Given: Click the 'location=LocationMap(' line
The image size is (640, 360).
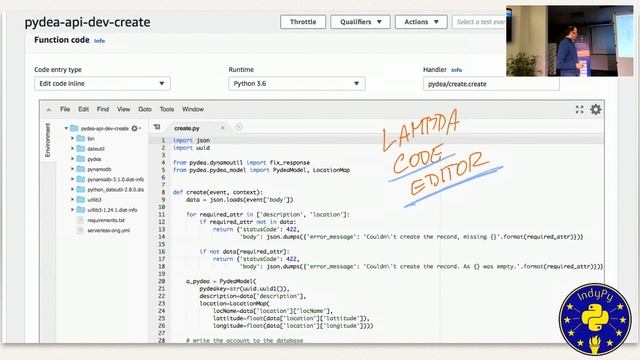Looking at the screenshot, I should pos(234,303).
